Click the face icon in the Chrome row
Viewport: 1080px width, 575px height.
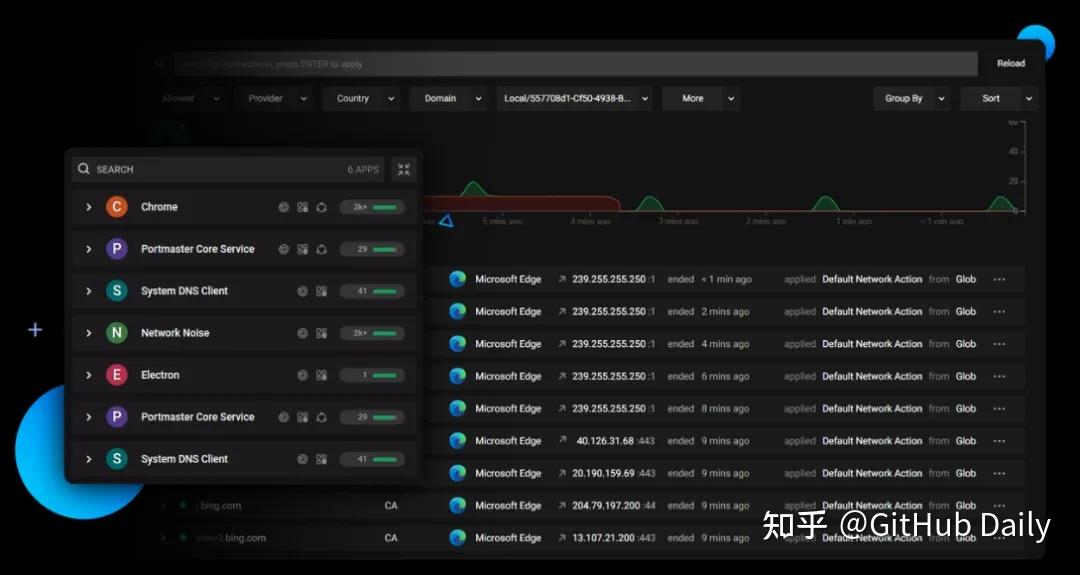283,207
